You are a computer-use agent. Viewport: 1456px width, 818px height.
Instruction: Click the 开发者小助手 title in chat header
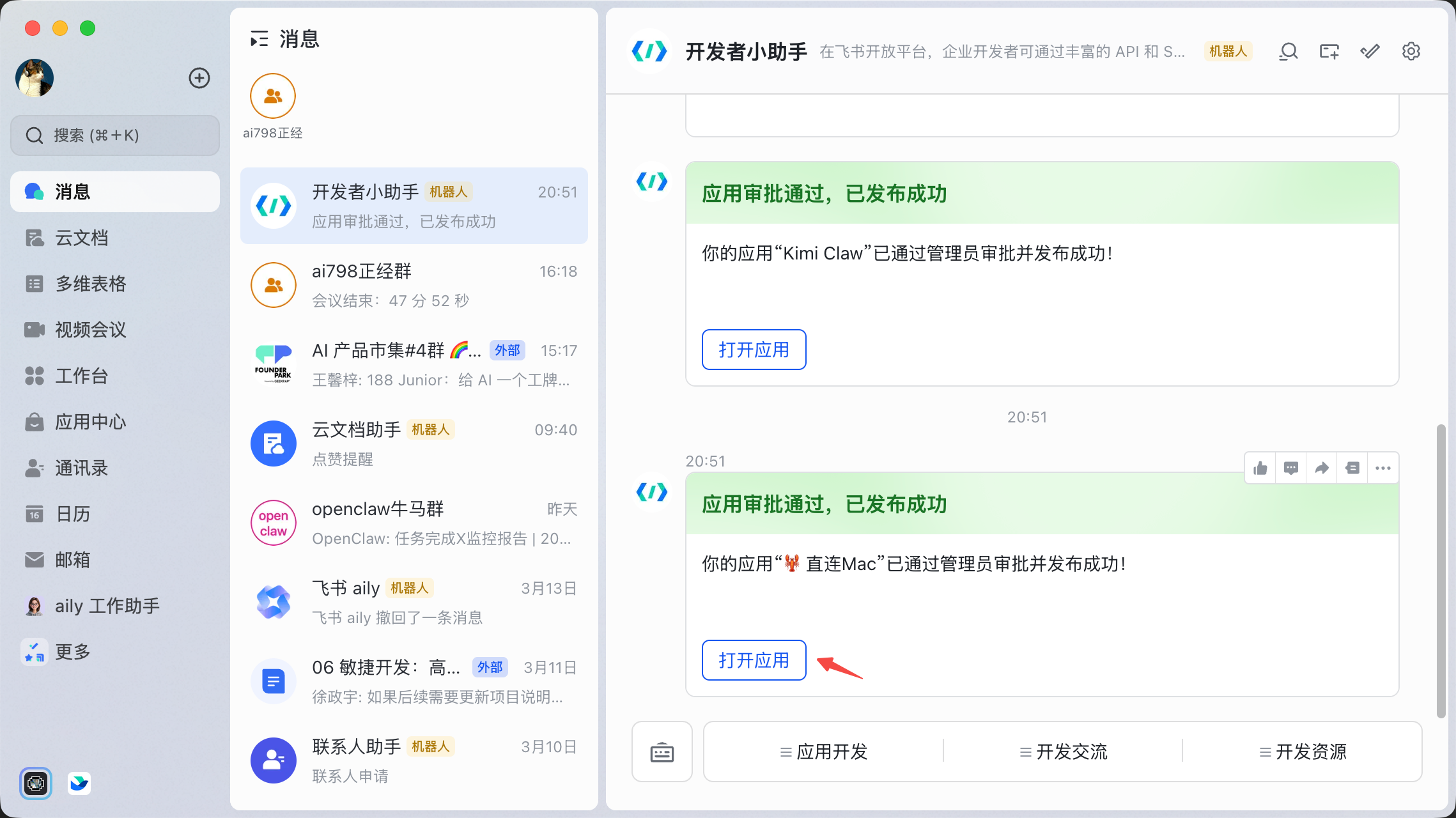pos(747,52)
